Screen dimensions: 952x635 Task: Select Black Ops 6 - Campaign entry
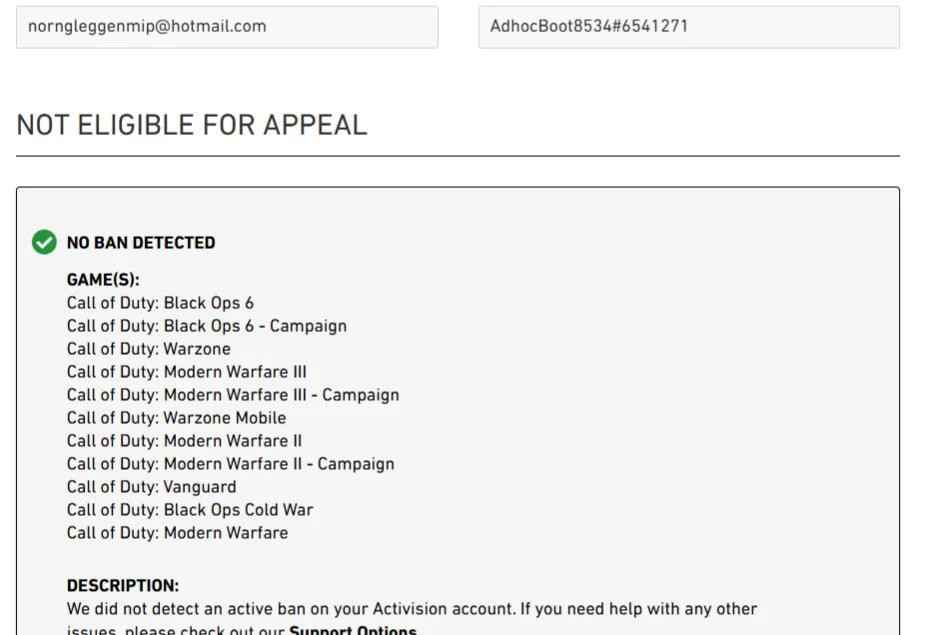pos(207,326)
